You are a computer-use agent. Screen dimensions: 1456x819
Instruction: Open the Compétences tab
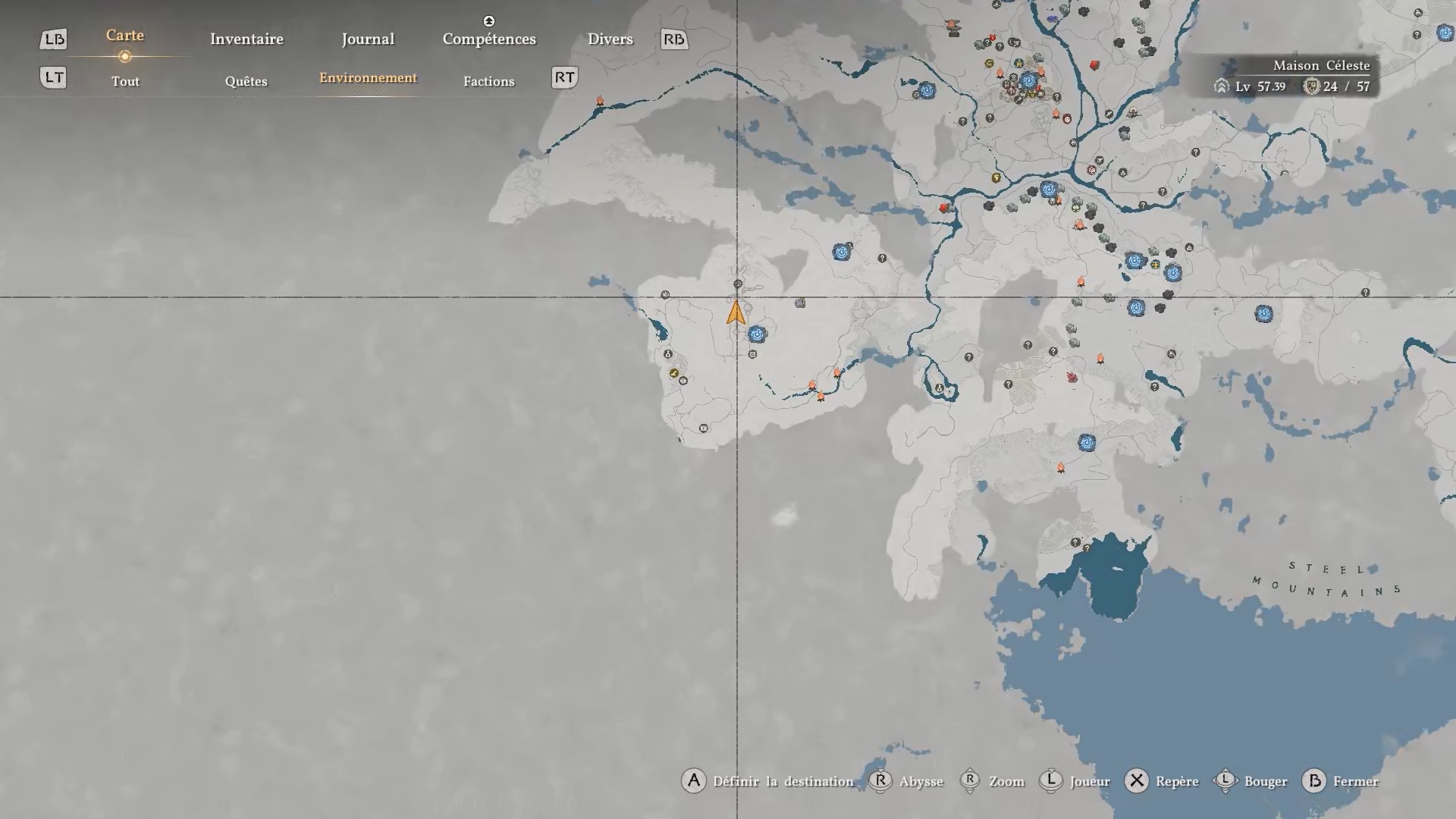click(489, 39)
